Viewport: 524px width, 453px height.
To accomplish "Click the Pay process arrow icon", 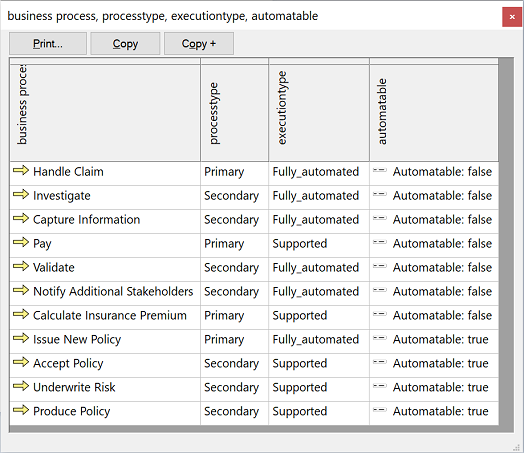I will click(21, 243).
